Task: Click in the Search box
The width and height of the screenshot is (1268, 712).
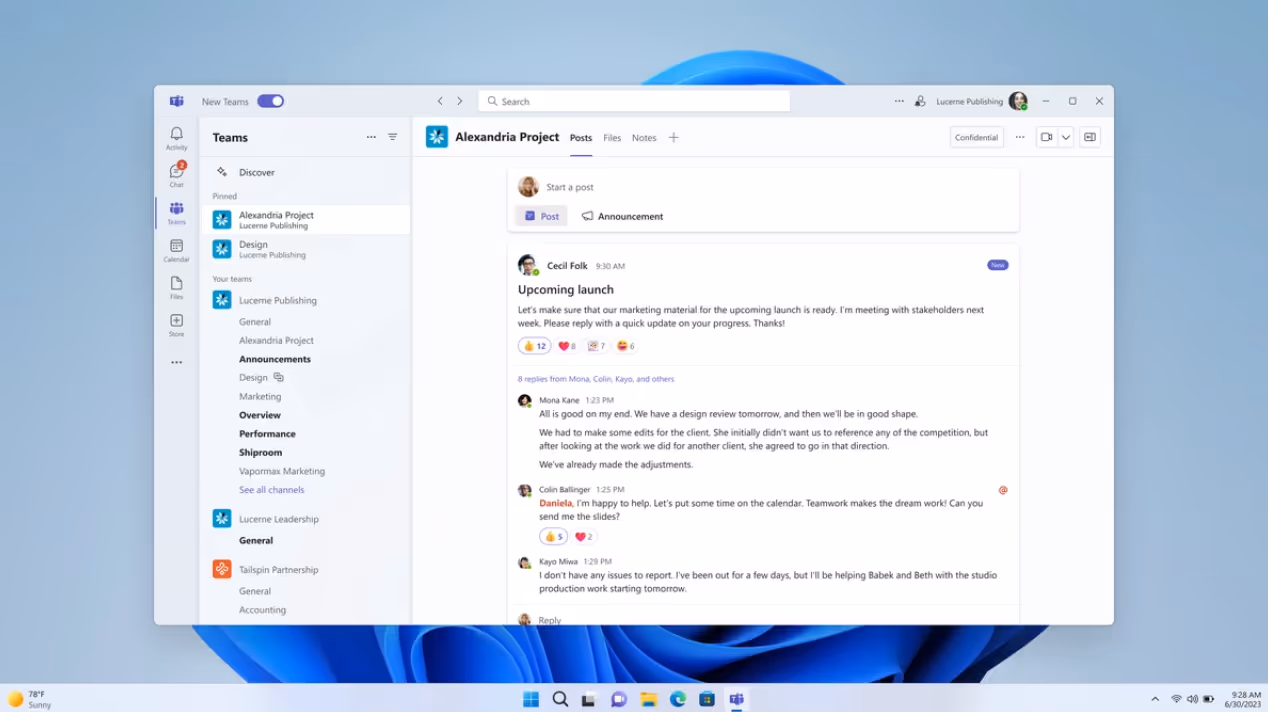Action: (634, 101)
